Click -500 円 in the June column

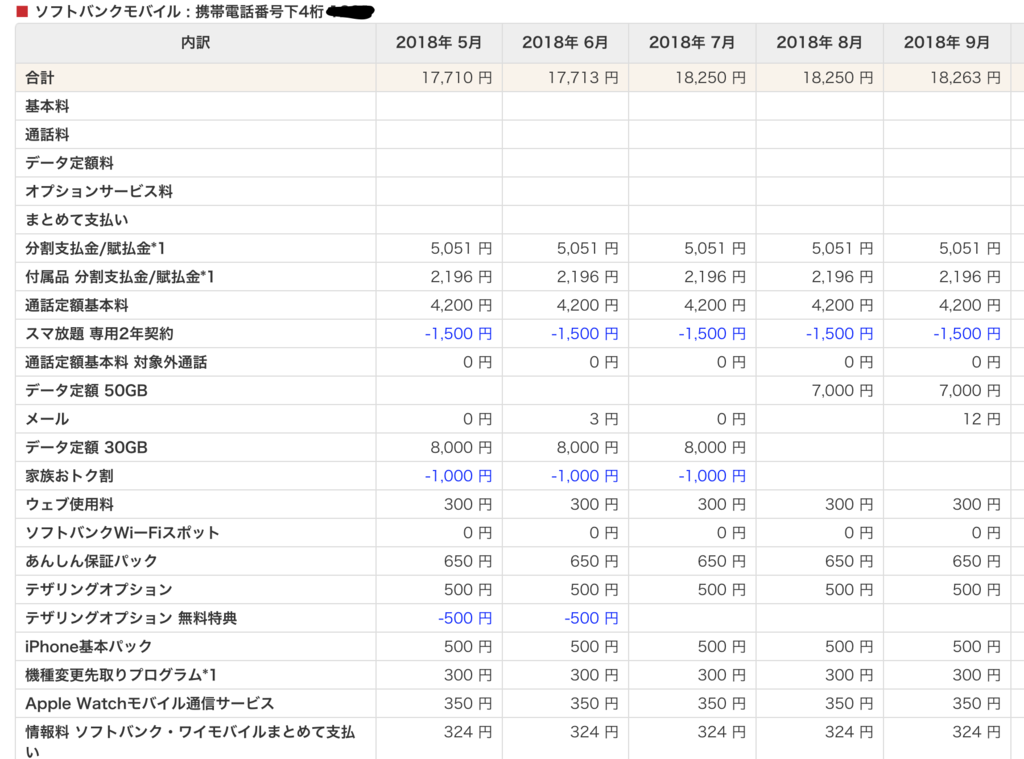[x=592, y=618]
